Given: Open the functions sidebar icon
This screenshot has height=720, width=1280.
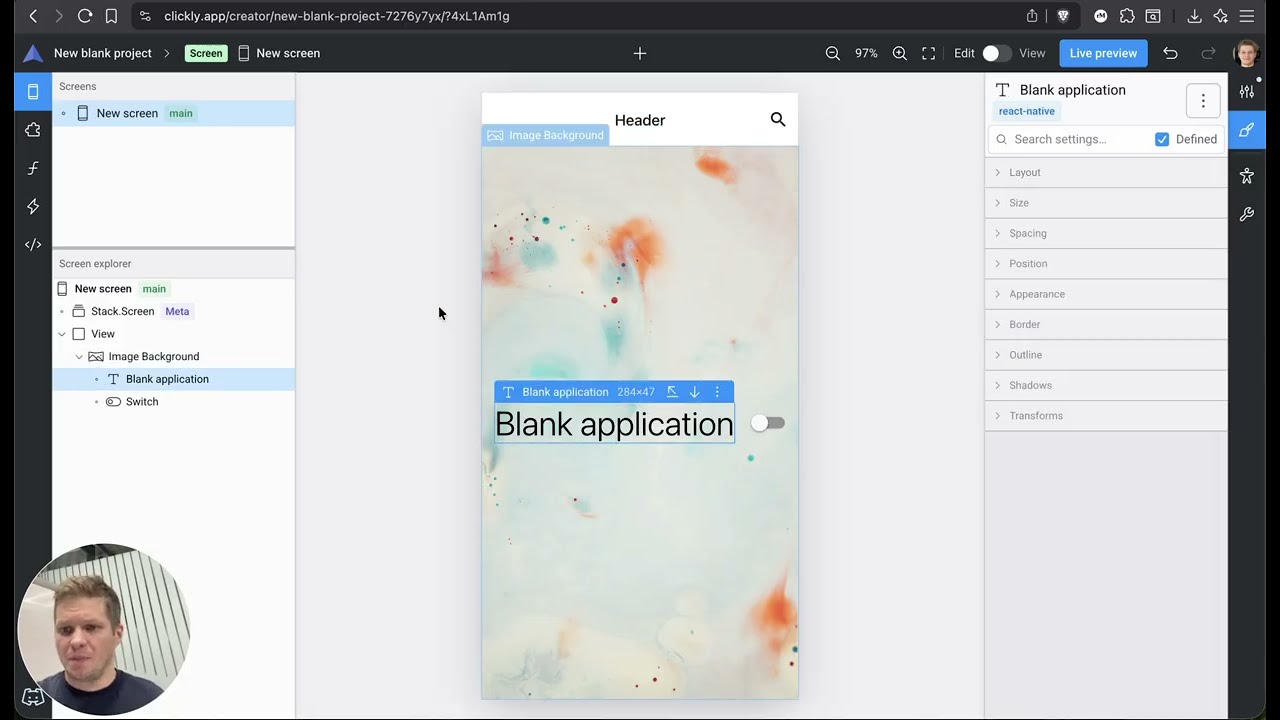Looking at the screenshot, I should coord(33,168).
